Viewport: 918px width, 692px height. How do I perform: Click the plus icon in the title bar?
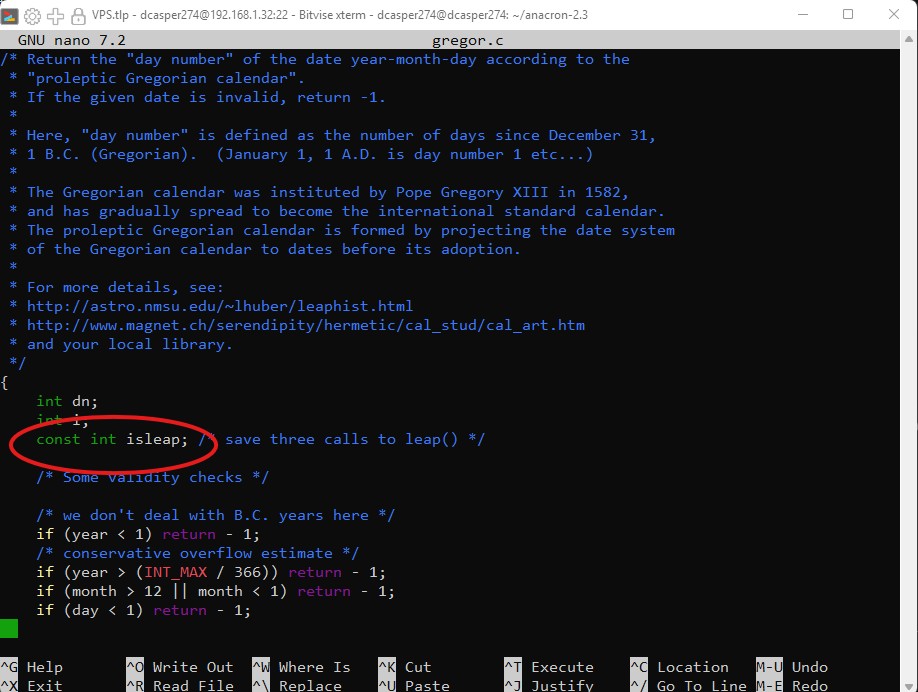tap(55, 16)
